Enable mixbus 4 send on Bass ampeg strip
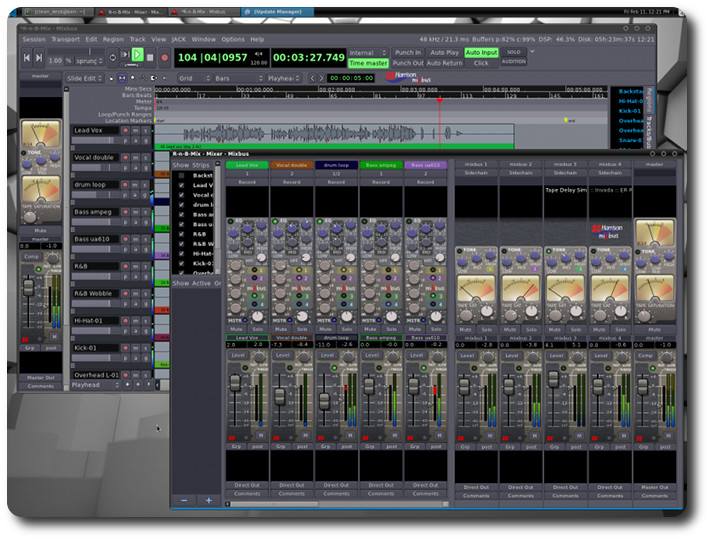Image resolution: width=710 pixels, height=540 pixels. coord(388,304)
